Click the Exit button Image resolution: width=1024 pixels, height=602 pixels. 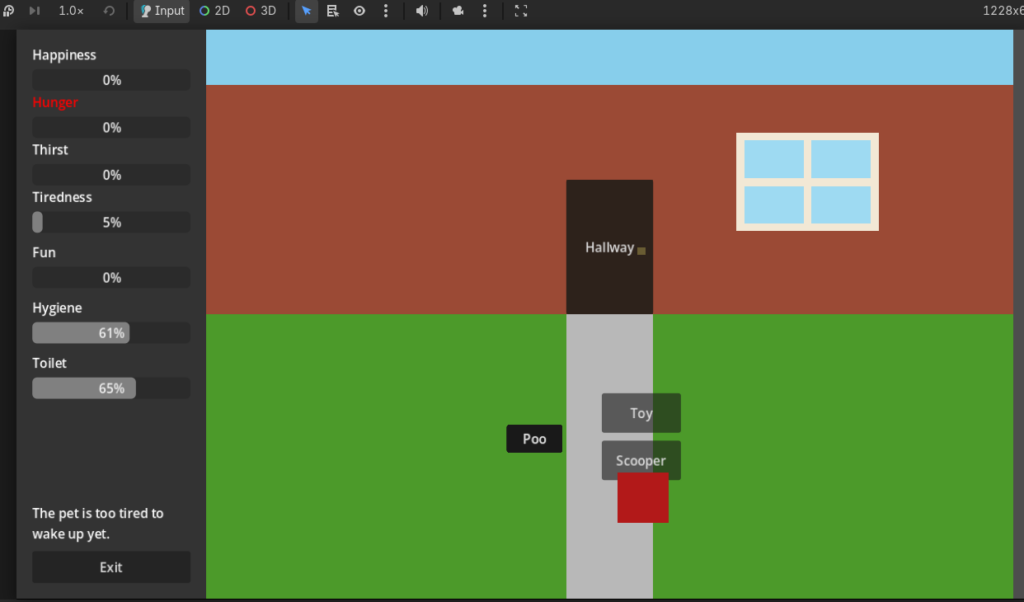(111, 567)
